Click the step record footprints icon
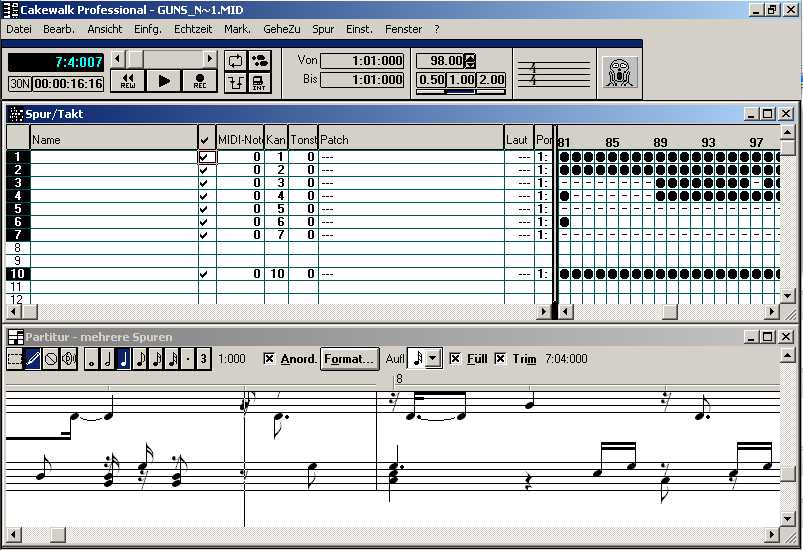 pyautogui.click(x=259, y=61)
